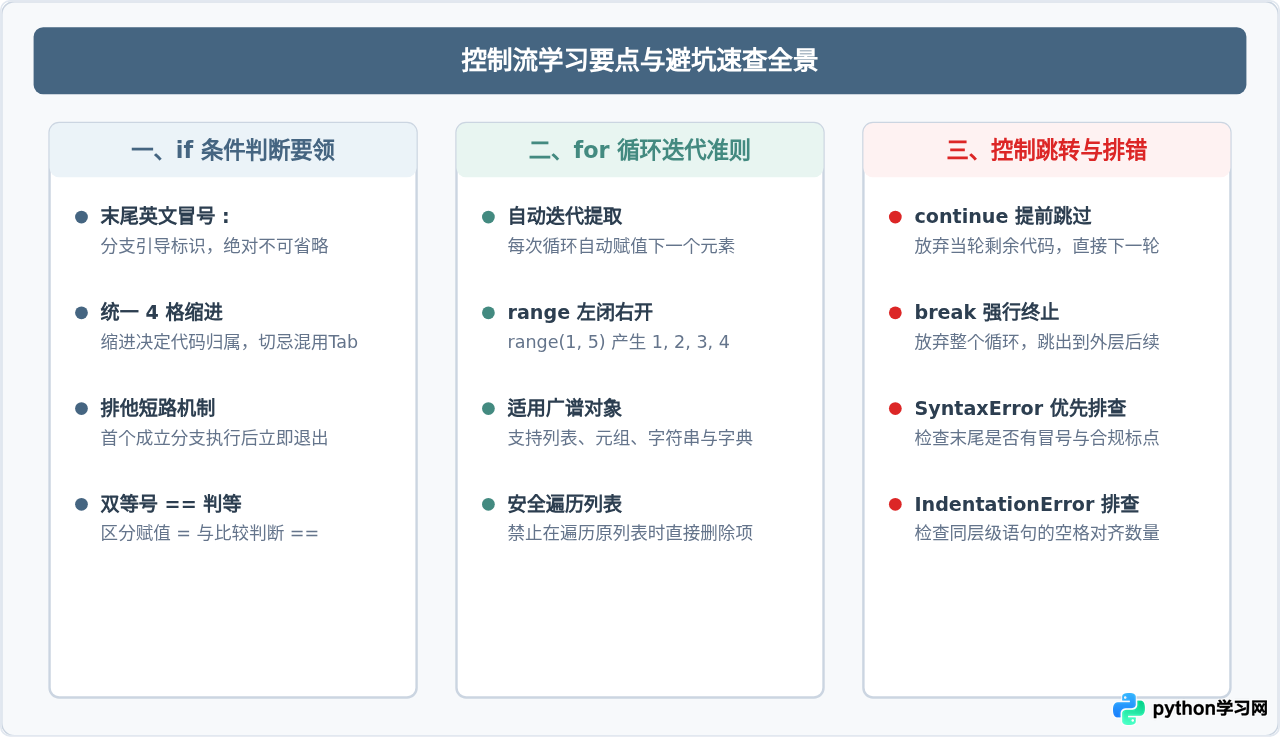Click the heading 安全遍历列表
Viewport: 1280px width, 738px height.
point(565,504)
